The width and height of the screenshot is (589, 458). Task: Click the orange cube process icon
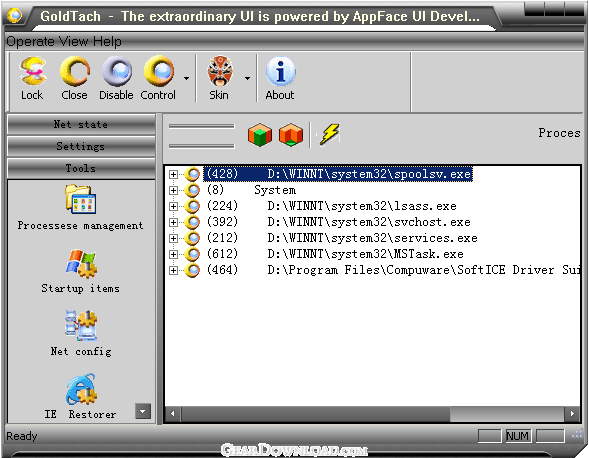tap(291, 134)
